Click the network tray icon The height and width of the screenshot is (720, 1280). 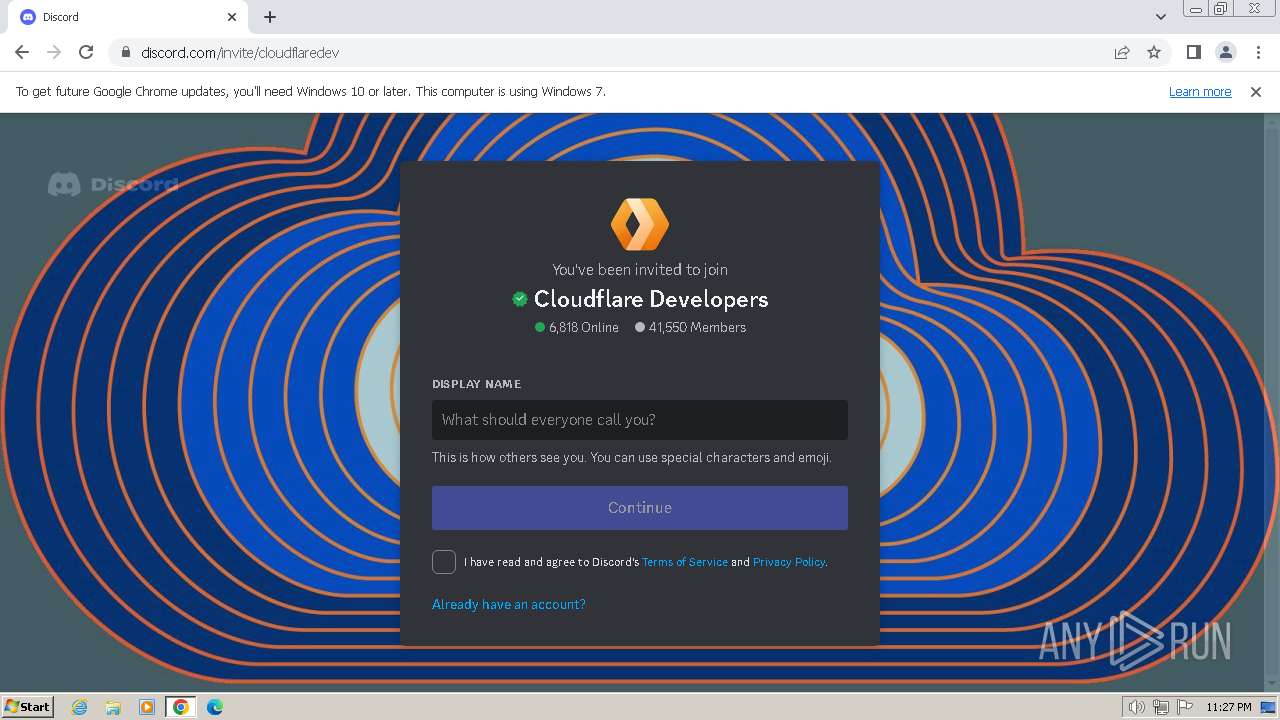[1161, 707]
